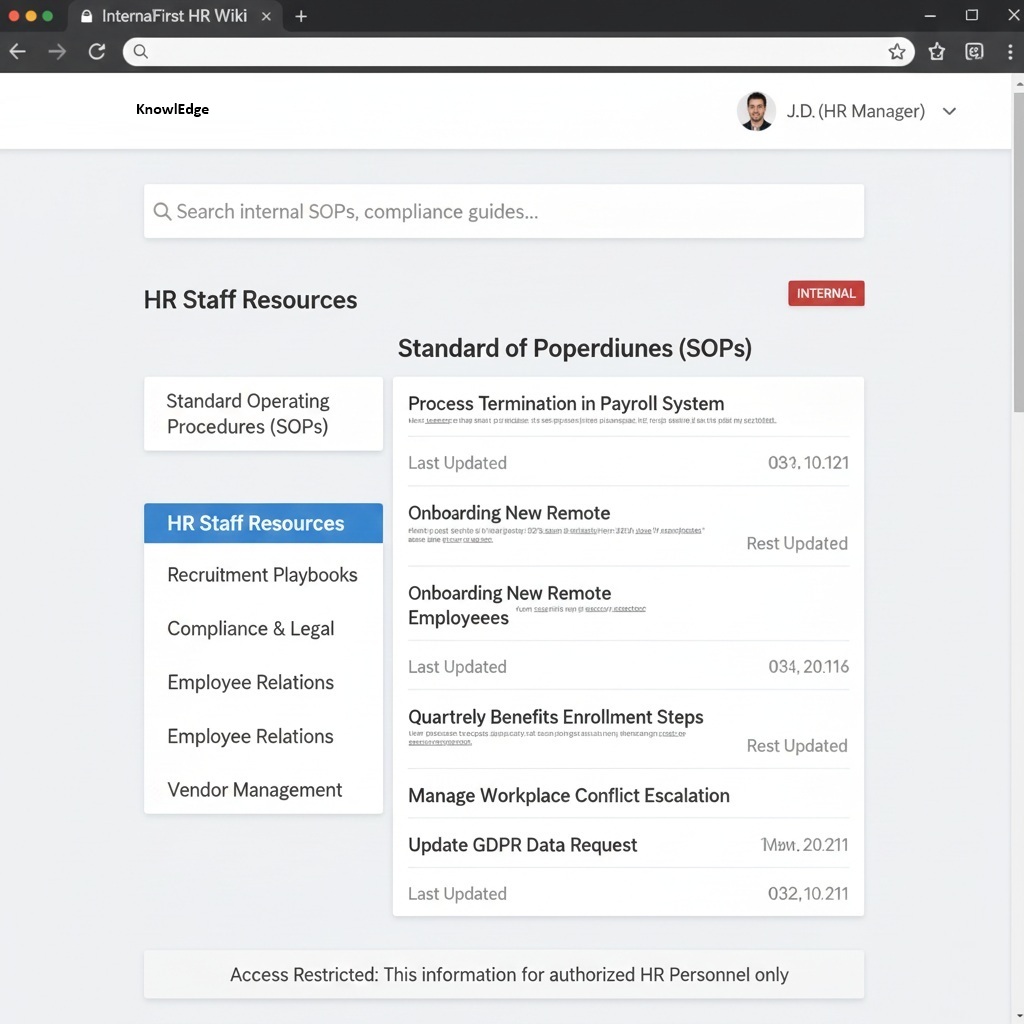Open Update GDPR Data Request article
Image resolution: width=1024 pixels, height=1024 pixels.
[522, 845]
